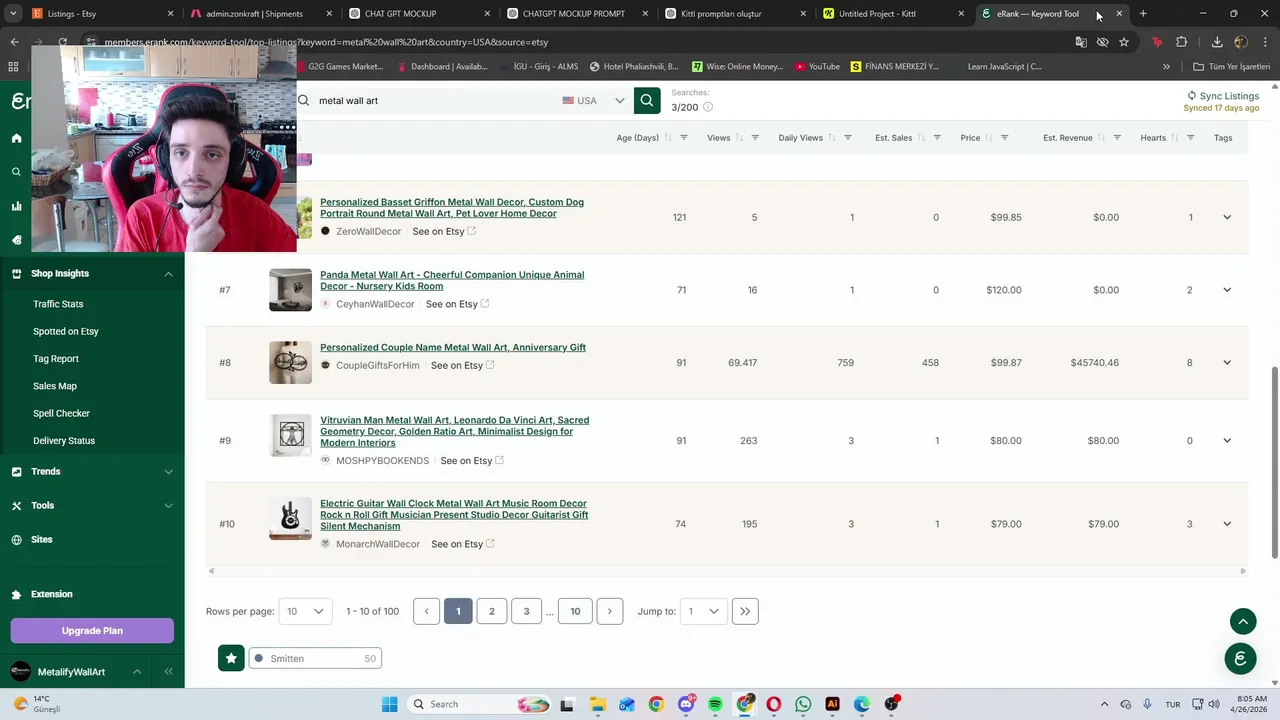
Task: Open Traffic Stats in sidebar
Action: [58, 304]
